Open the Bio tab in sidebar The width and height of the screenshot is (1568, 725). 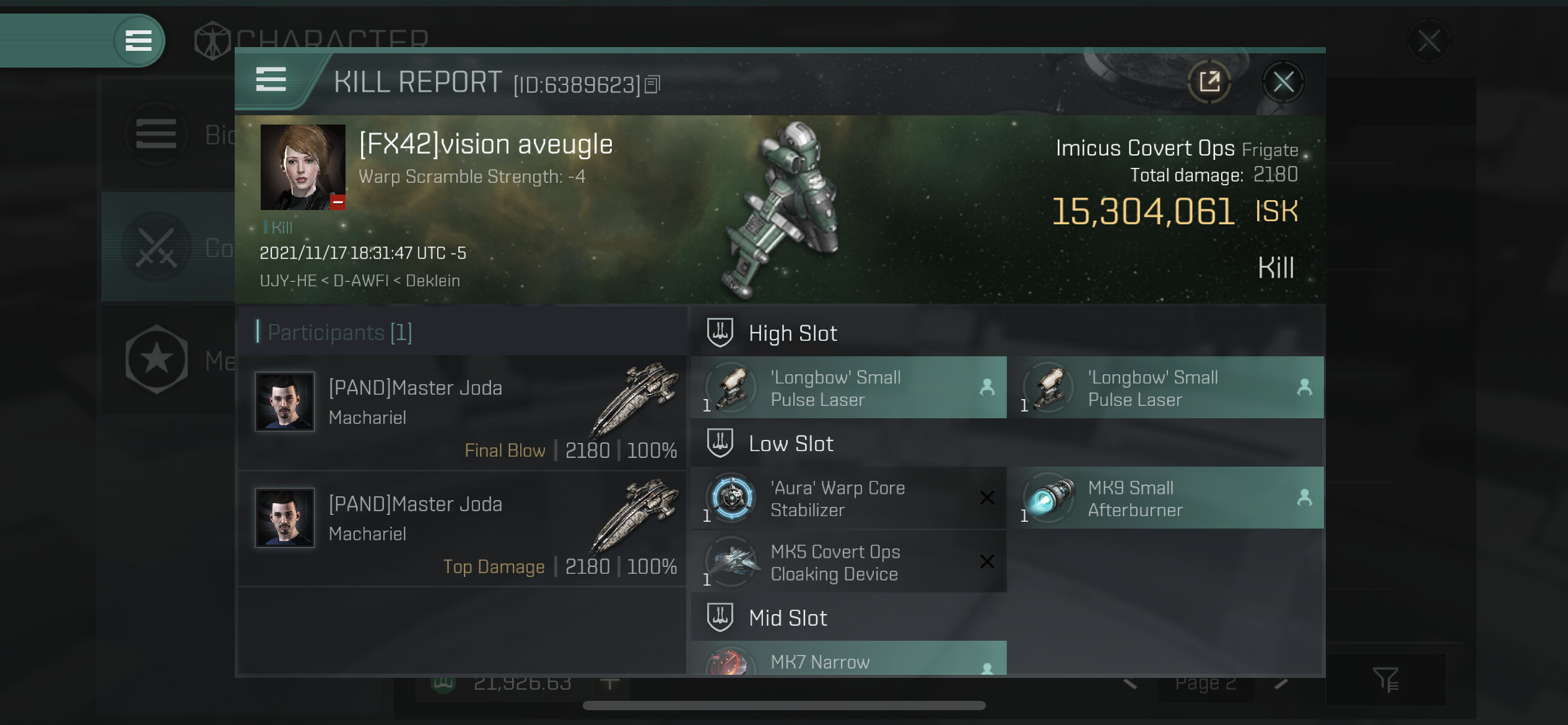coord(168,134)
